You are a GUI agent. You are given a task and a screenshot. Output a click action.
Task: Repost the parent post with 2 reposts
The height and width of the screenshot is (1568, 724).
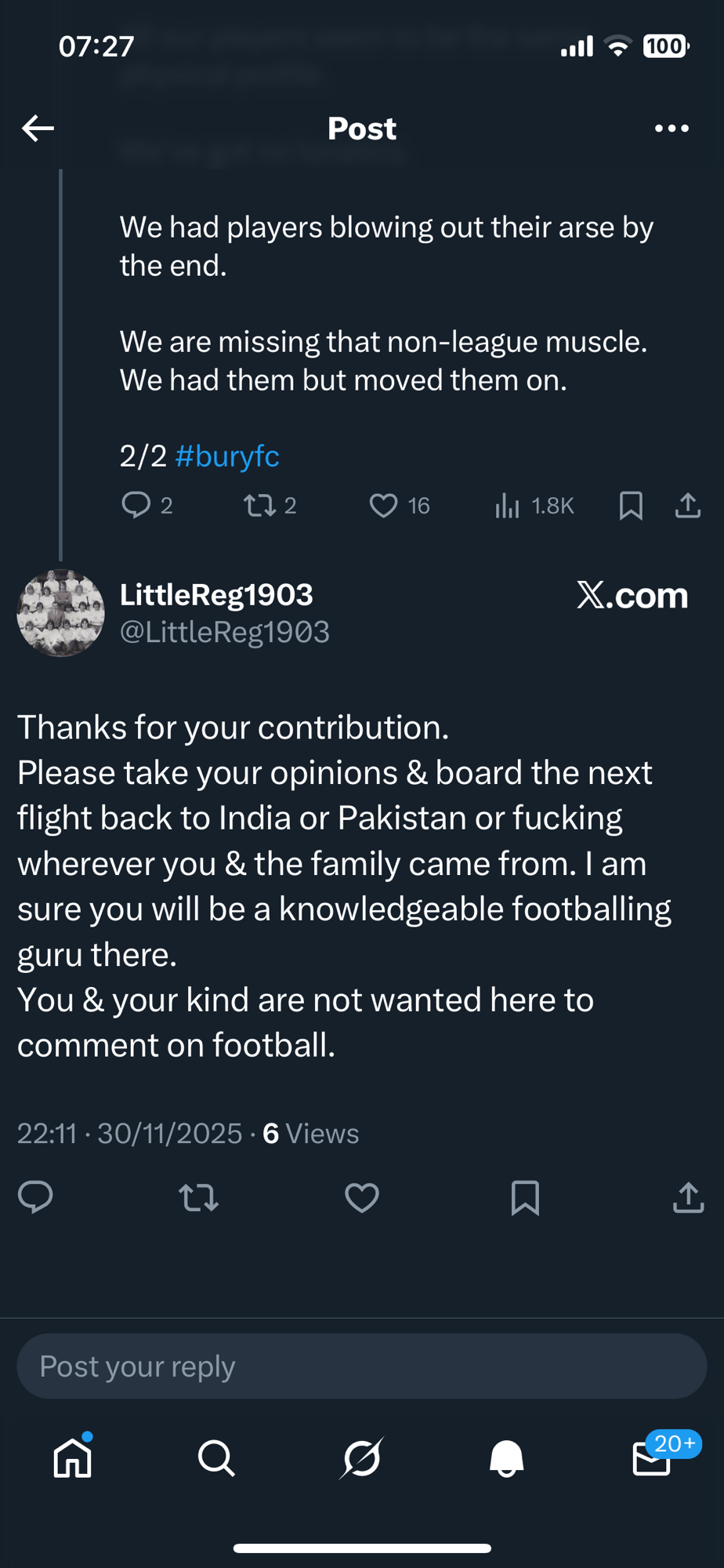(x=260, y=505)
